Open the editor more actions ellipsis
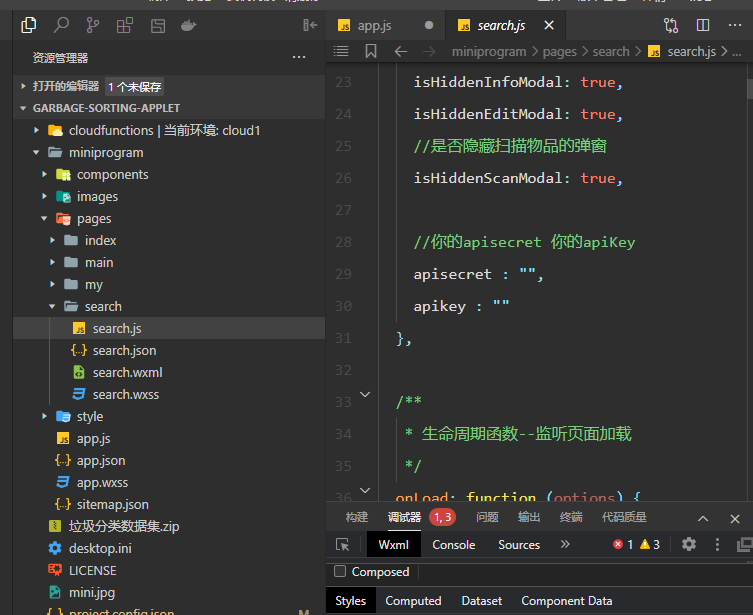The image size is (753, 615). point(735,25)
